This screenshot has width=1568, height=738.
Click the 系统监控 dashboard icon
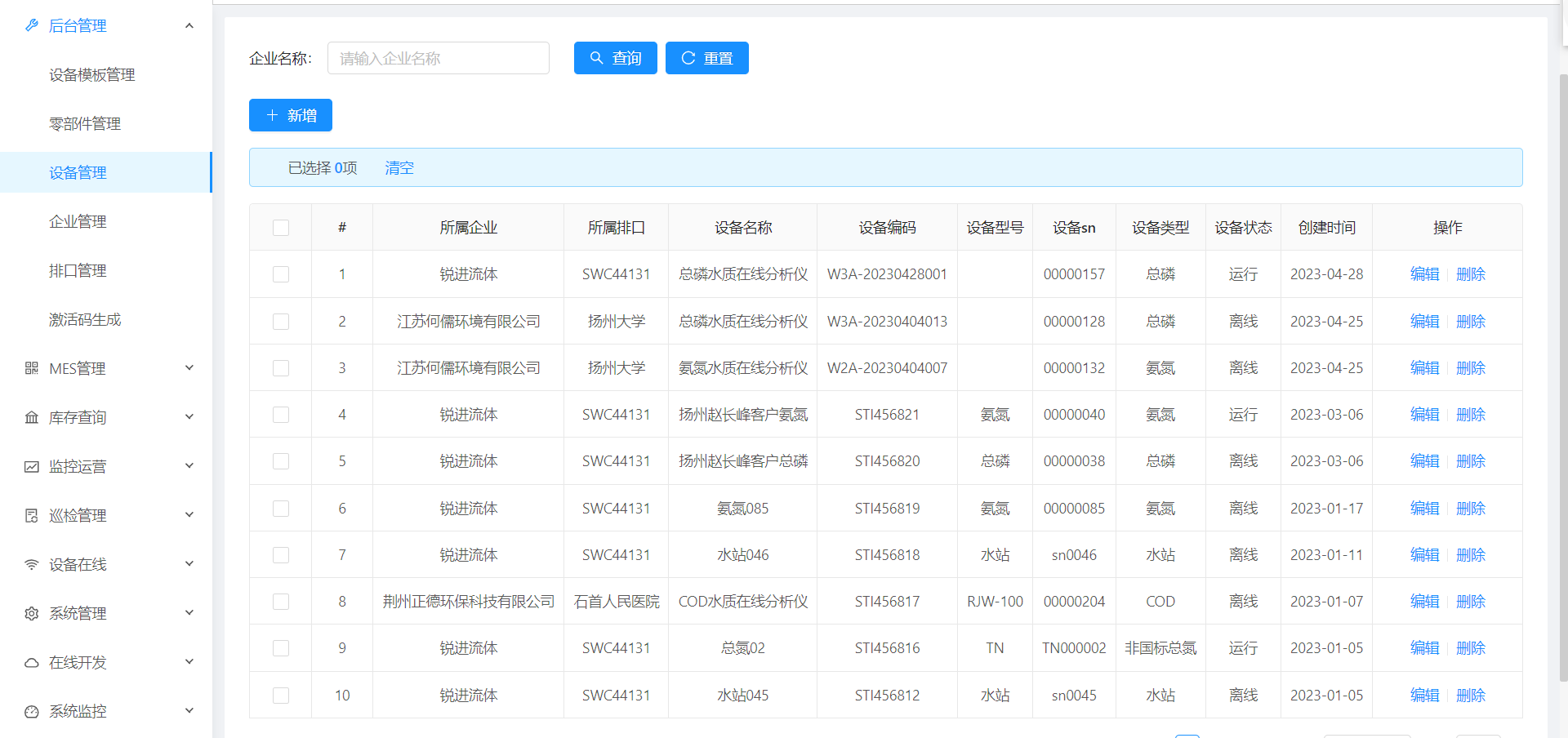pos(32,711)
